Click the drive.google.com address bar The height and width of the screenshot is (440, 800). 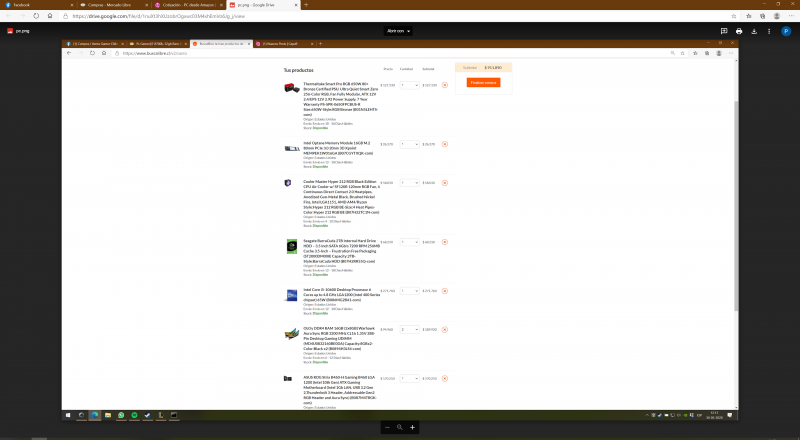pyautogui.click(x=300, y=17)
